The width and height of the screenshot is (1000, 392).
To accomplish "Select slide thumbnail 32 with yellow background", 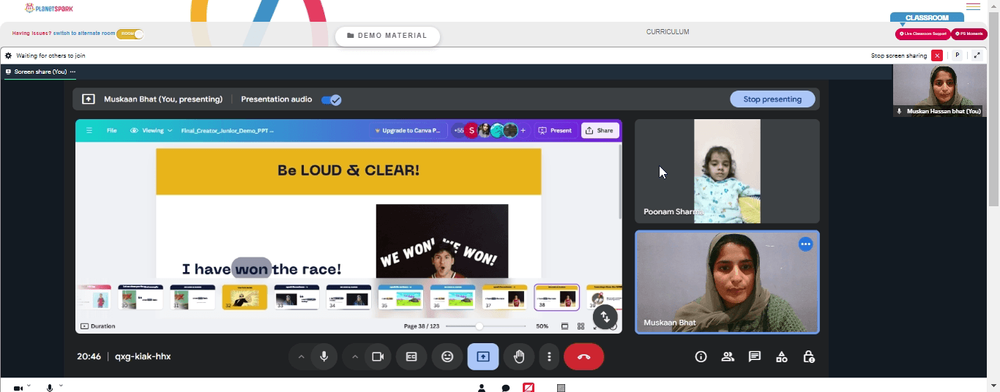I will [245, 297].
